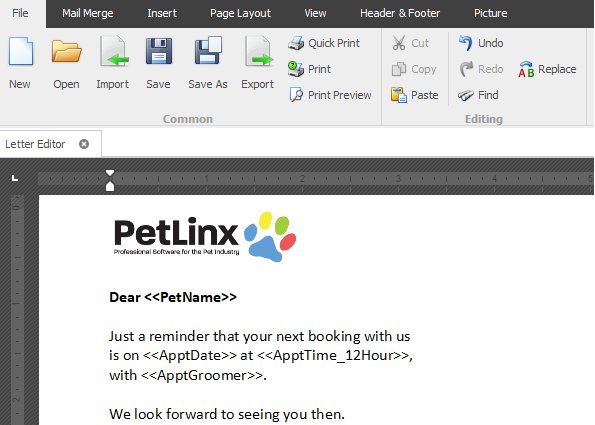Image resolution: width=595 pixels, height=425 pixels.
Task: Create a new document with New icon
Action: tap(20, 52)
